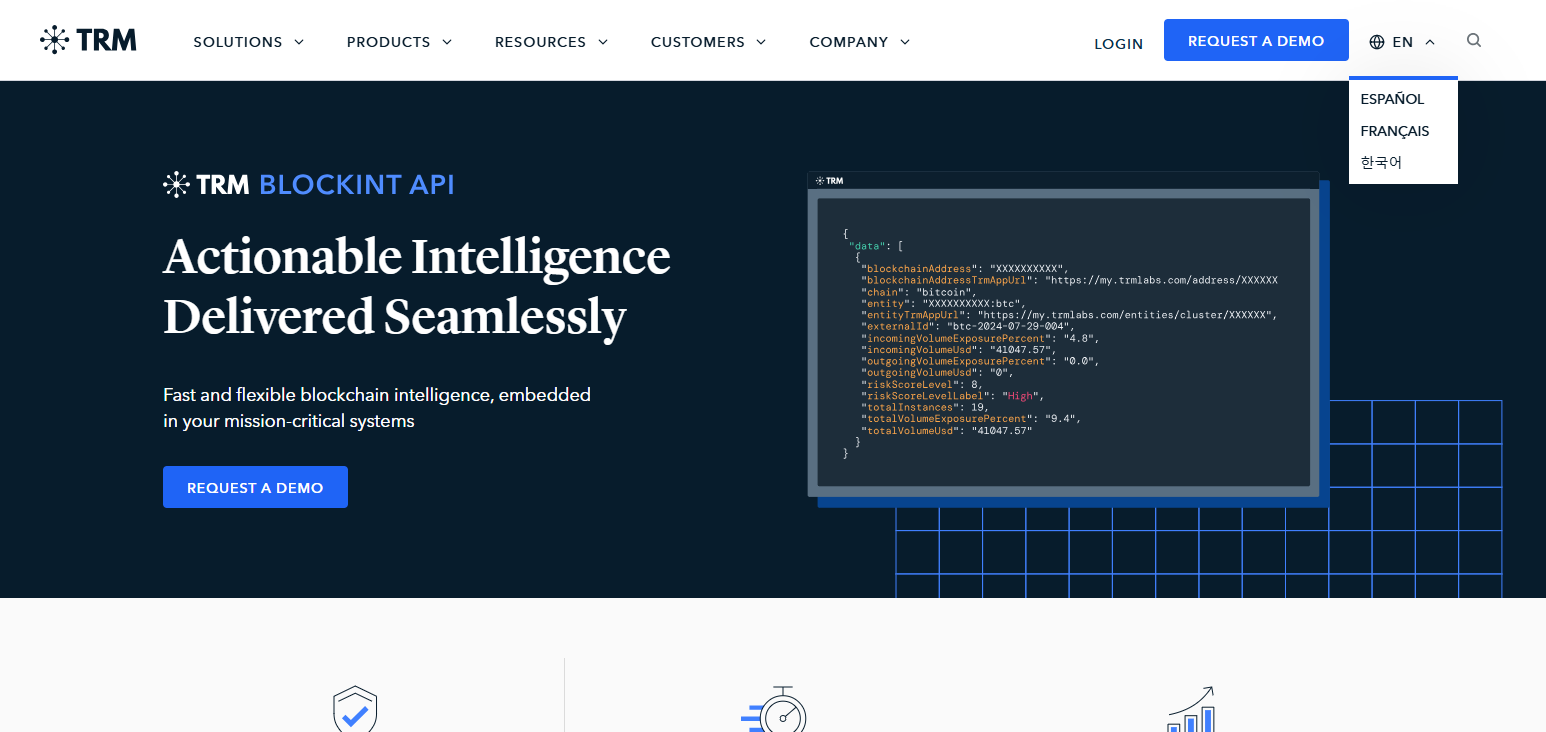The image size is (1546, 732).
Task: Click the "chain": "bitcoin" line
Action: tap(918, 292)
